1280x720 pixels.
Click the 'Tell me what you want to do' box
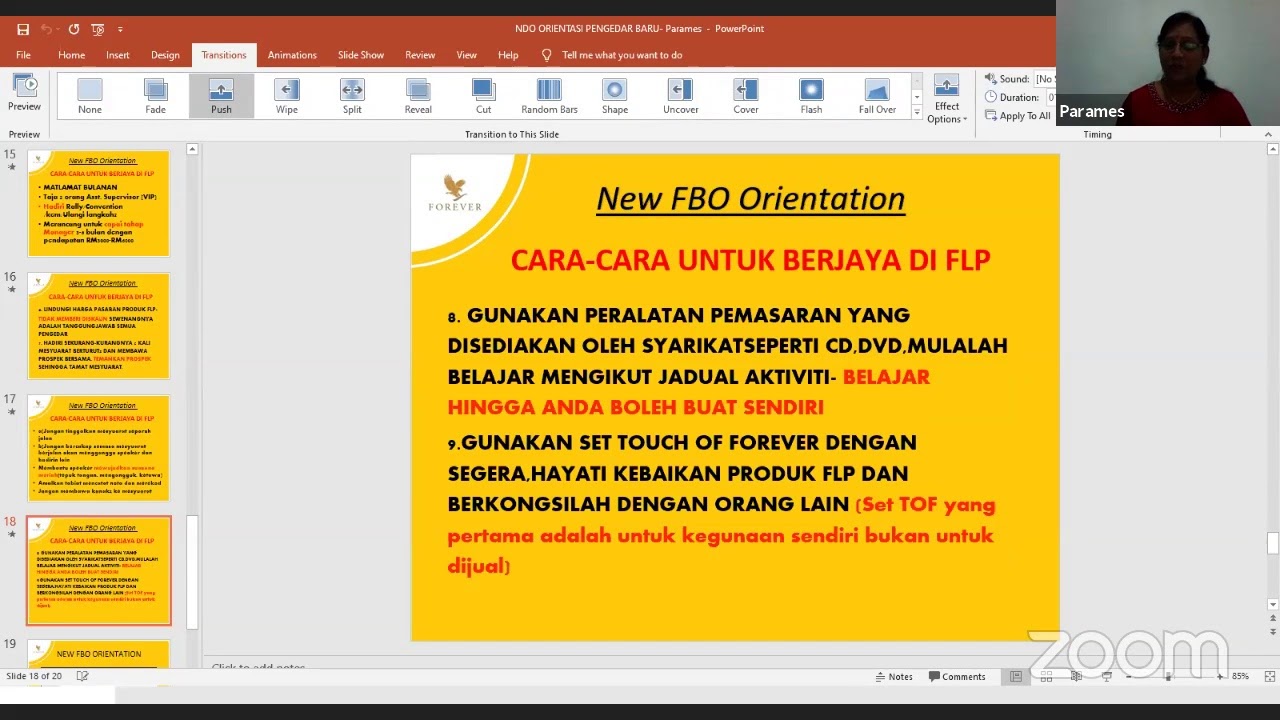point(622,55)
